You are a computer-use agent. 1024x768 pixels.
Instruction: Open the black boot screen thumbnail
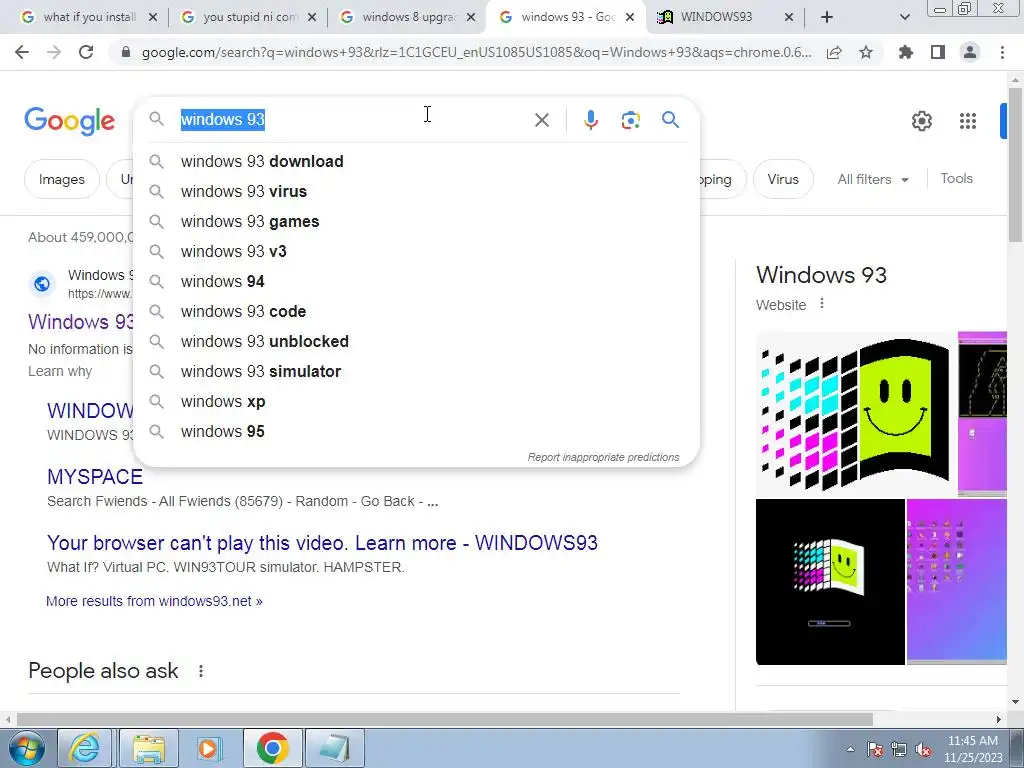pos(830,582)
